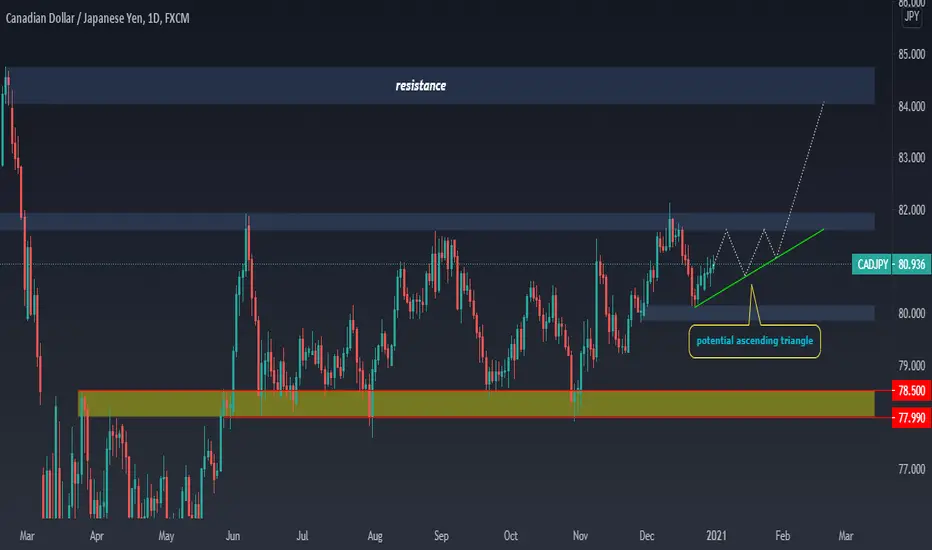This screenshot has height=550, width=932.
Task: Select the 80.936 current price label
Action: point(911,264)
